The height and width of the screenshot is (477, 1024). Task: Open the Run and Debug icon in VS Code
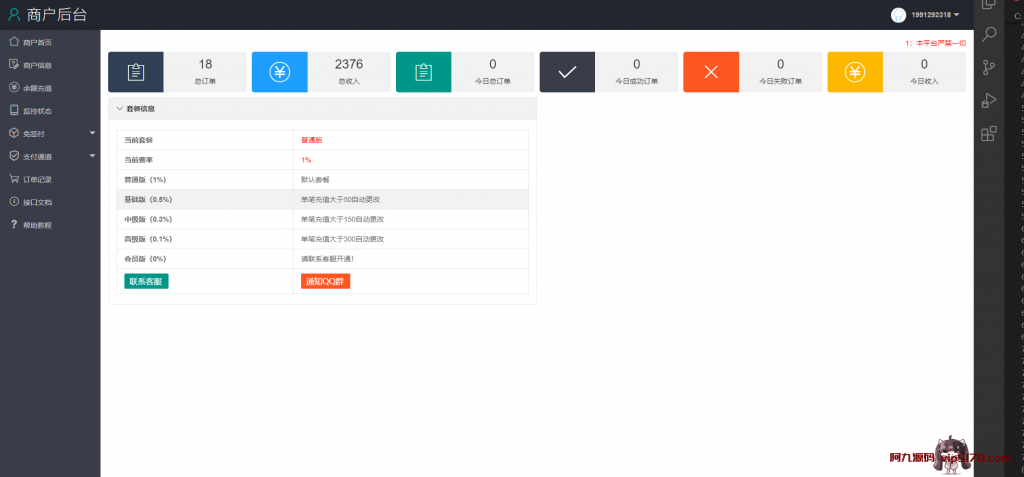(989, 101)
